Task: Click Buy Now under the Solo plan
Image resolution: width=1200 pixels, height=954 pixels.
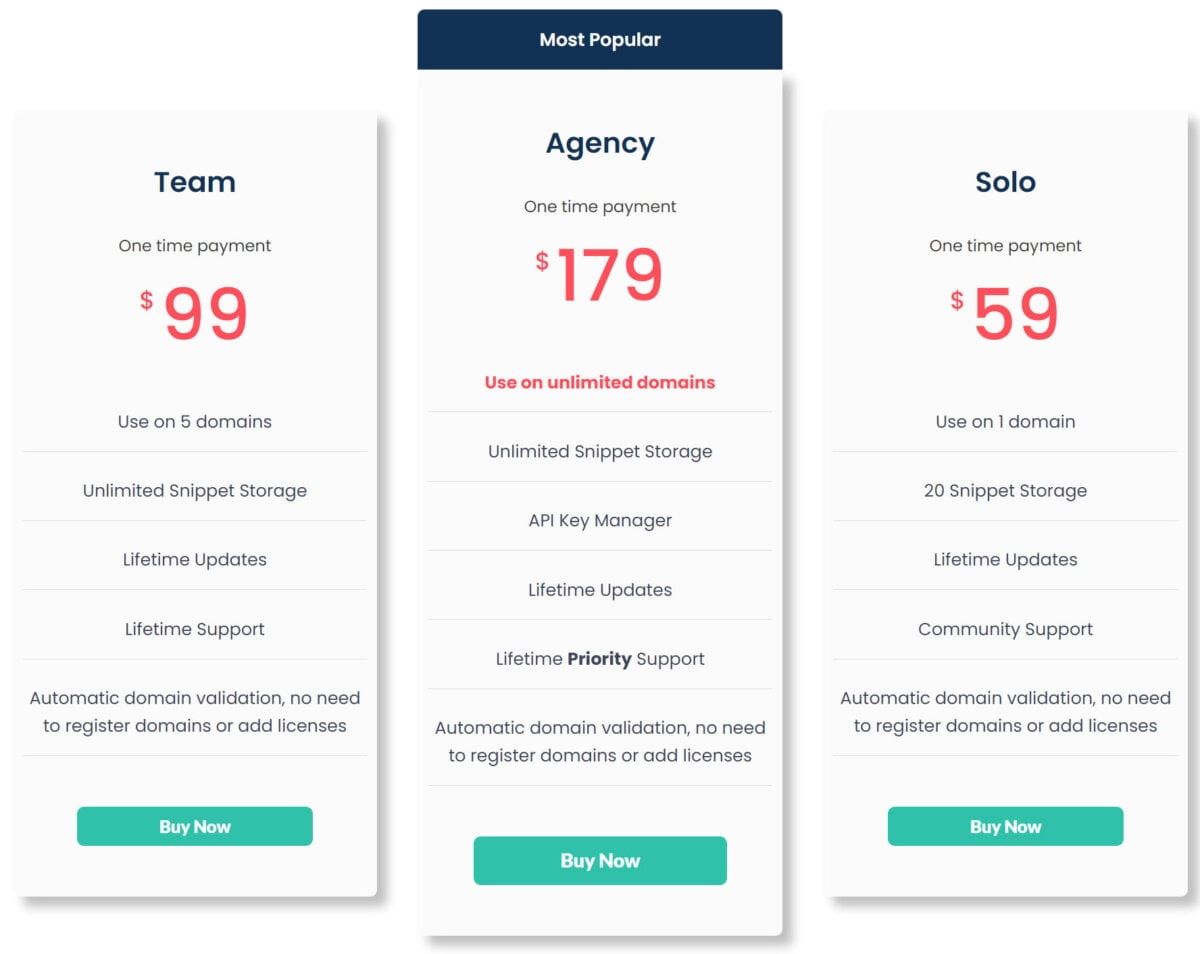Action: tap(1005, 826)
